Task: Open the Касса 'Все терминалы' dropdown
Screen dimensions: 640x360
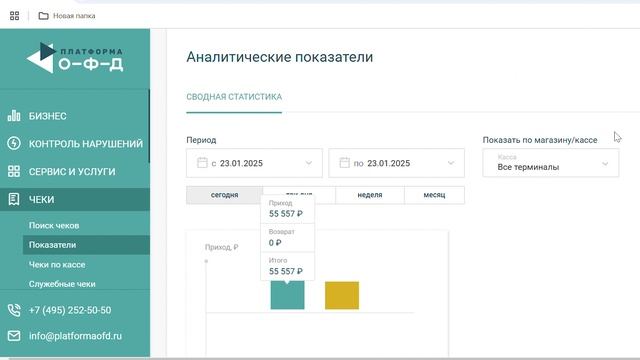Action: tap(551, 163)
